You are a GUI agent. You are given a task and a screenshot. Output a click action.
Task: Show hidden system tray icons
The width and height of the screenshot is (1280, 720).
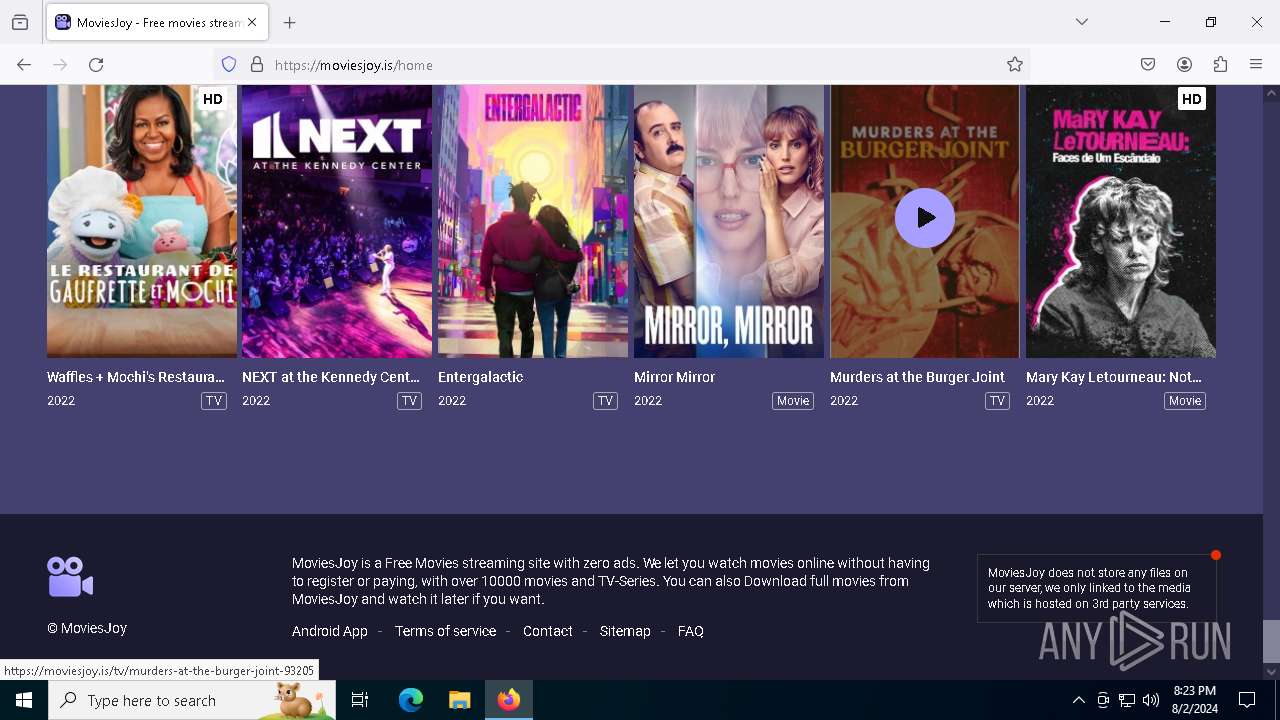coord(1078,701)
